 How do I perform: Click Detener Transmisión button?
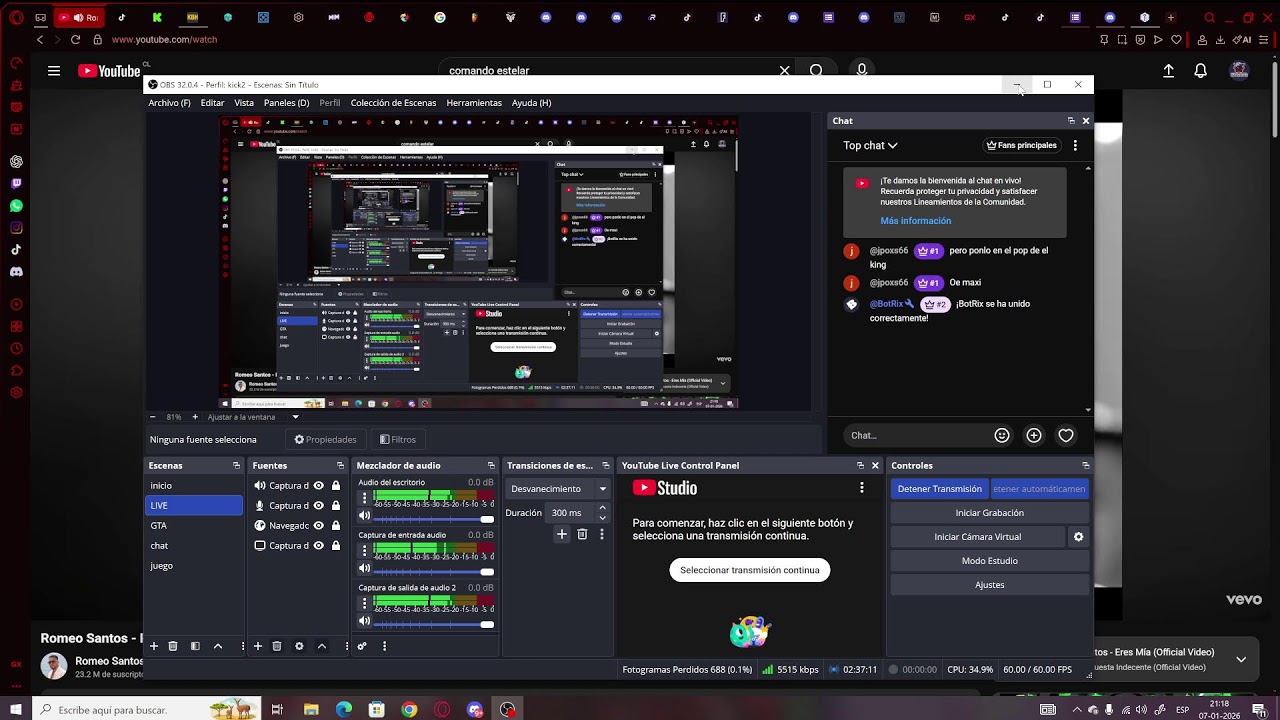pyautogui.click(x=940, y=489)
